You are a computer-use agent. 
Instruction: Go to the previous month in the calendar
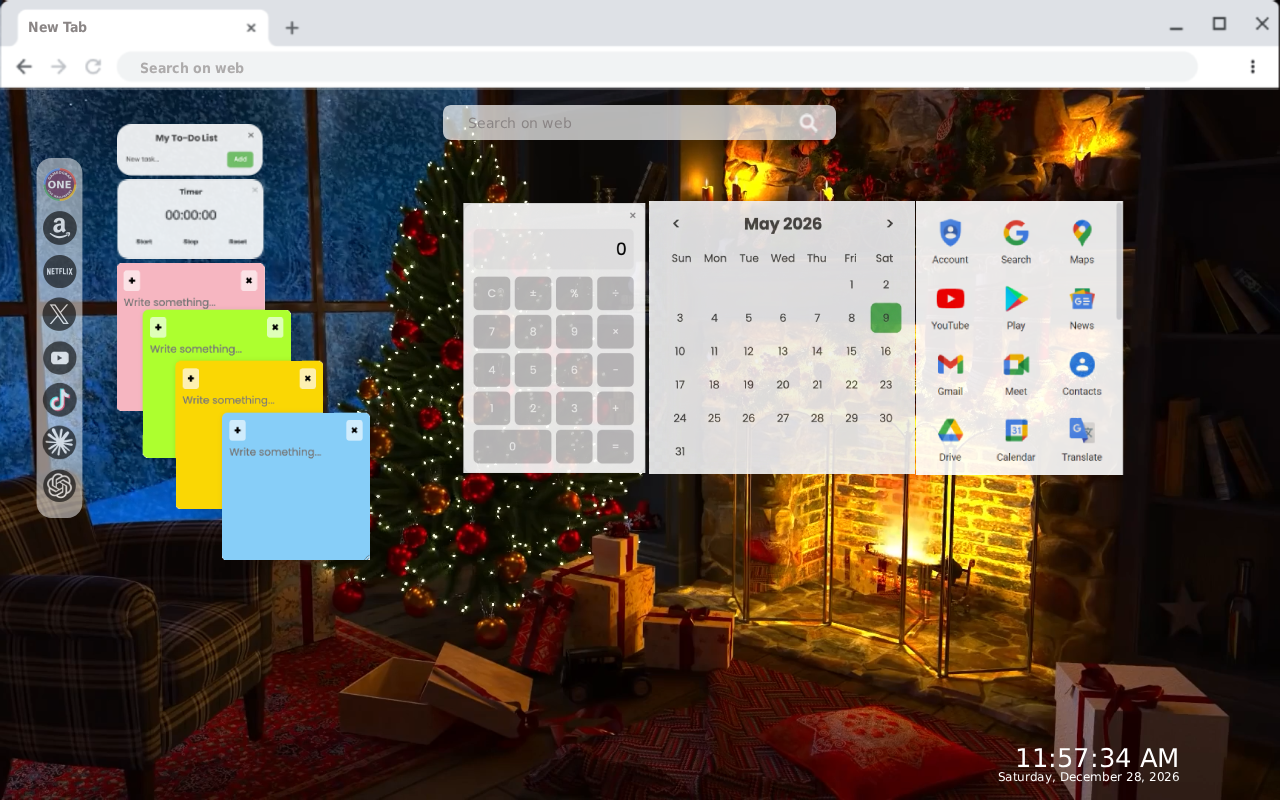click(x=676, y=224)
